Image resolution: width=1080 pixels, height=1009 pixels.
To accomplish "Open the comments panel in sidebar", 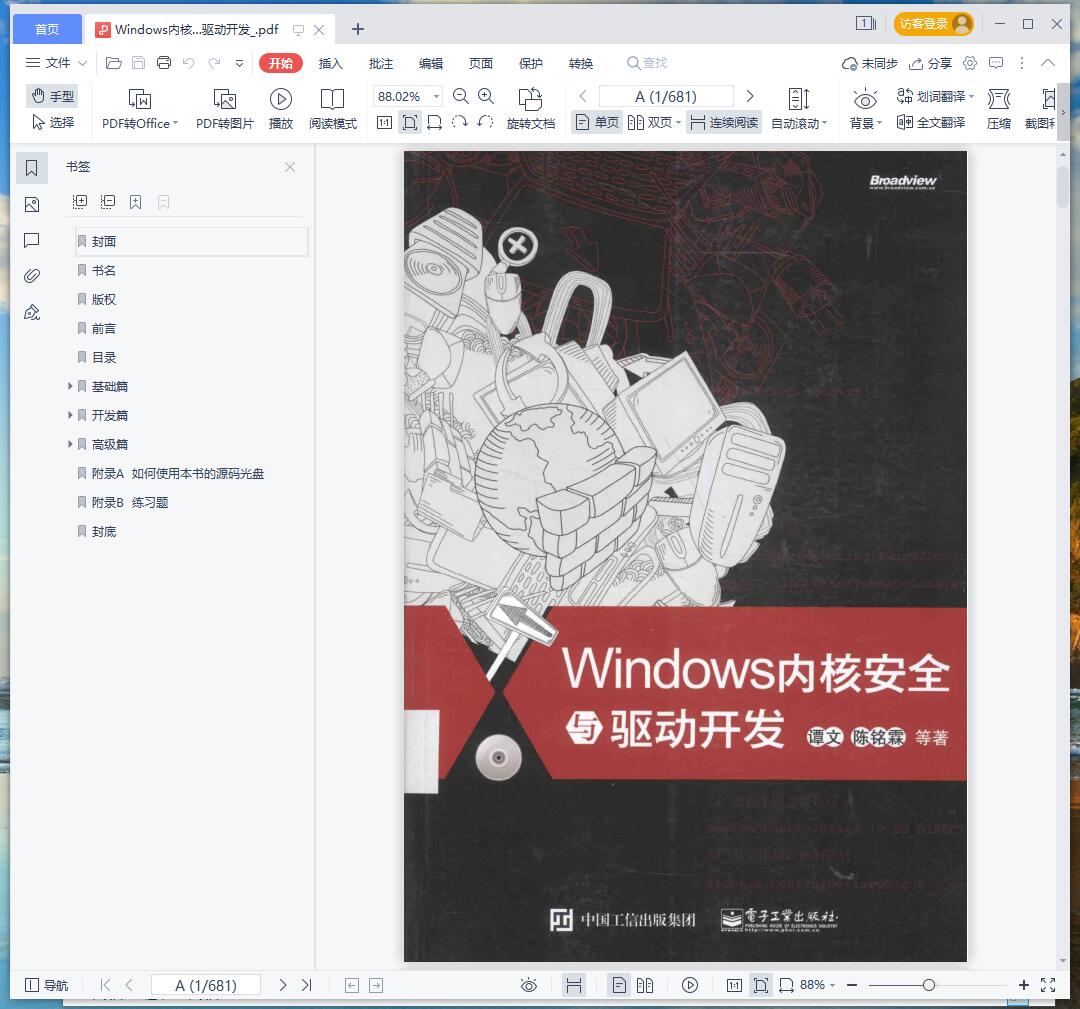I will point(32,240).
